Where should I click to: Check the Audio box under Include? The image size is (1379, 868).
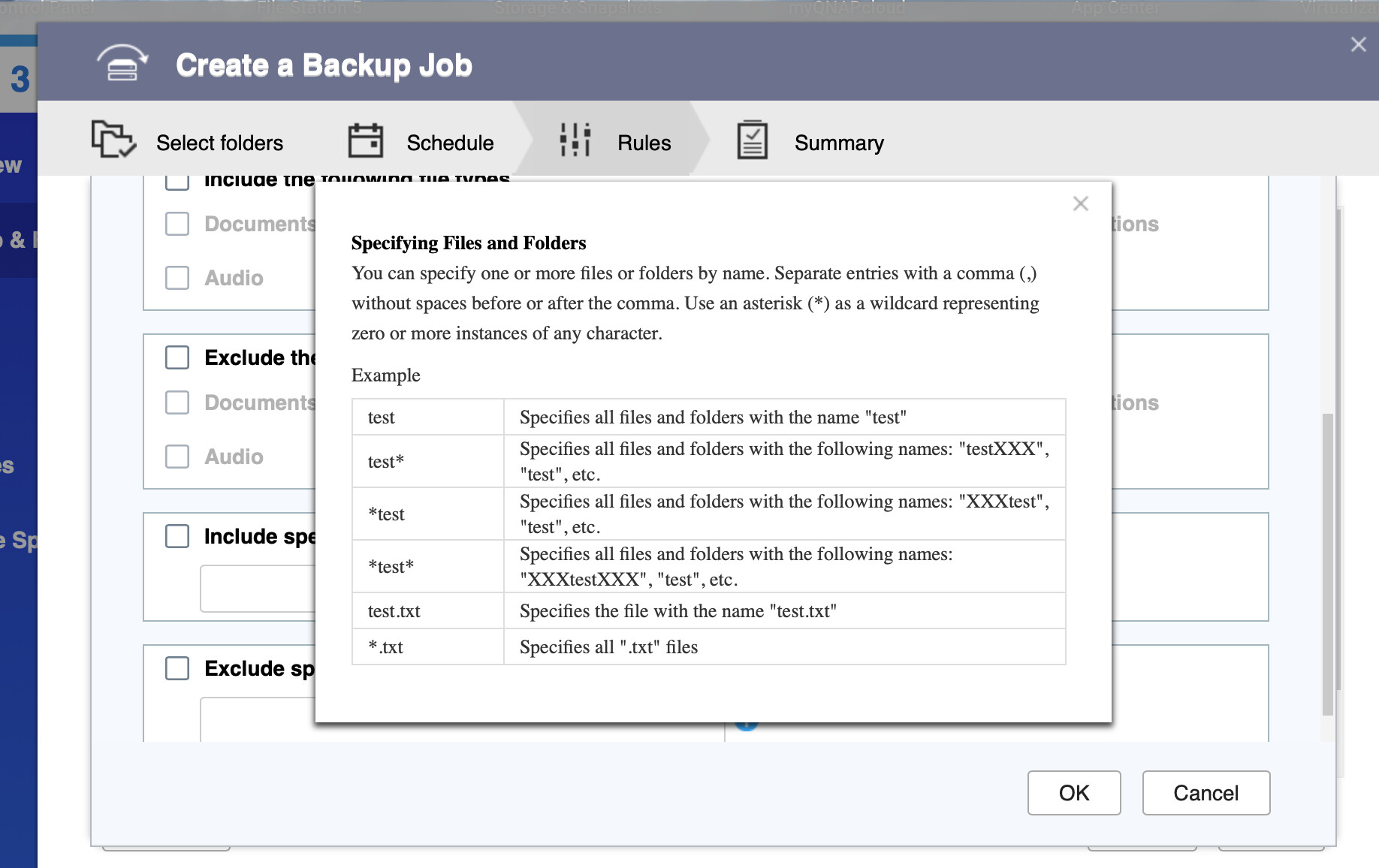click(x=177, y=278)
